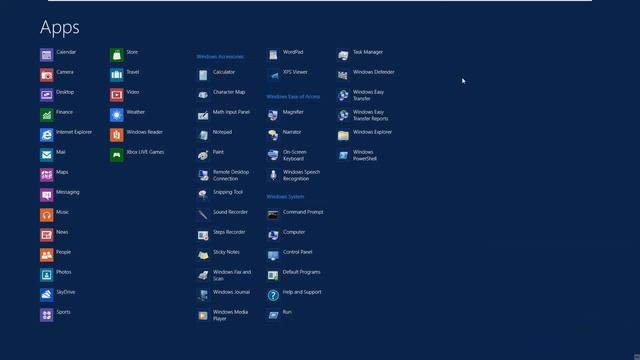Open the Mail app icon
The height and width of the screenshot is (360, 640).
tap(47, 155)
